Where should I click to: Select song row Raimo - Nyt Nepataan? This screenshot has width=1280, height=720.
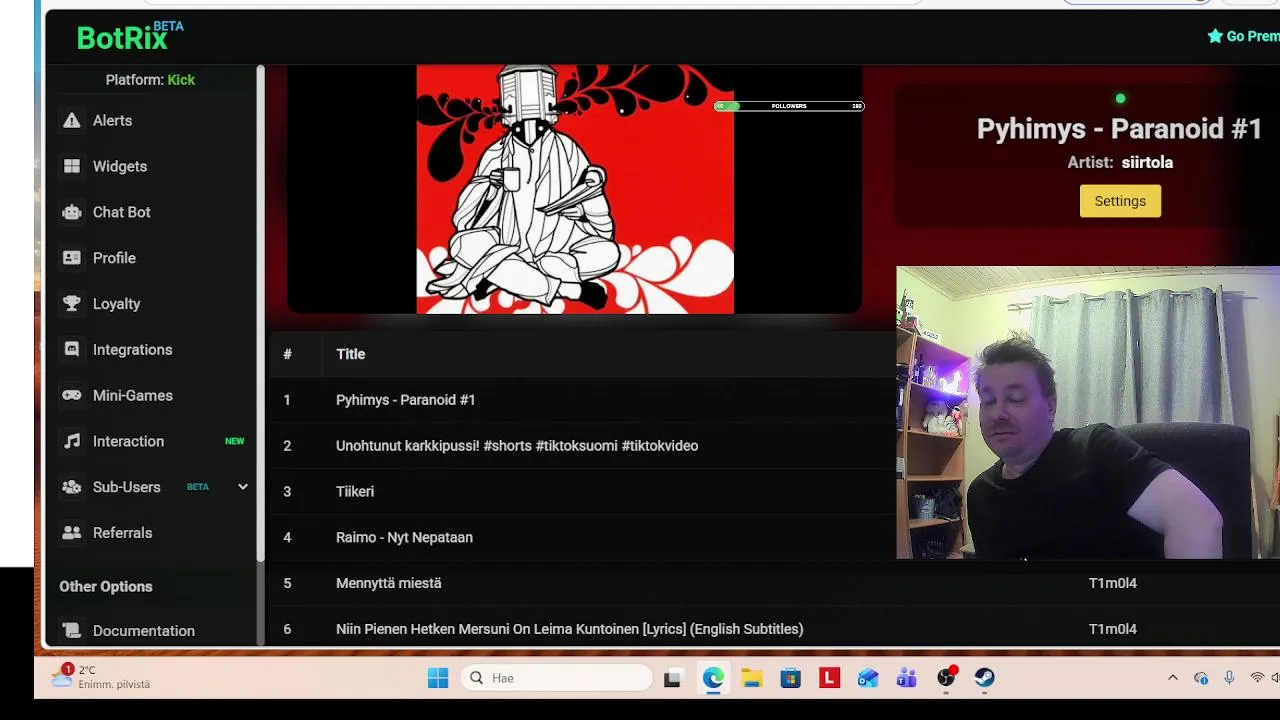click(x=582, y=538)
